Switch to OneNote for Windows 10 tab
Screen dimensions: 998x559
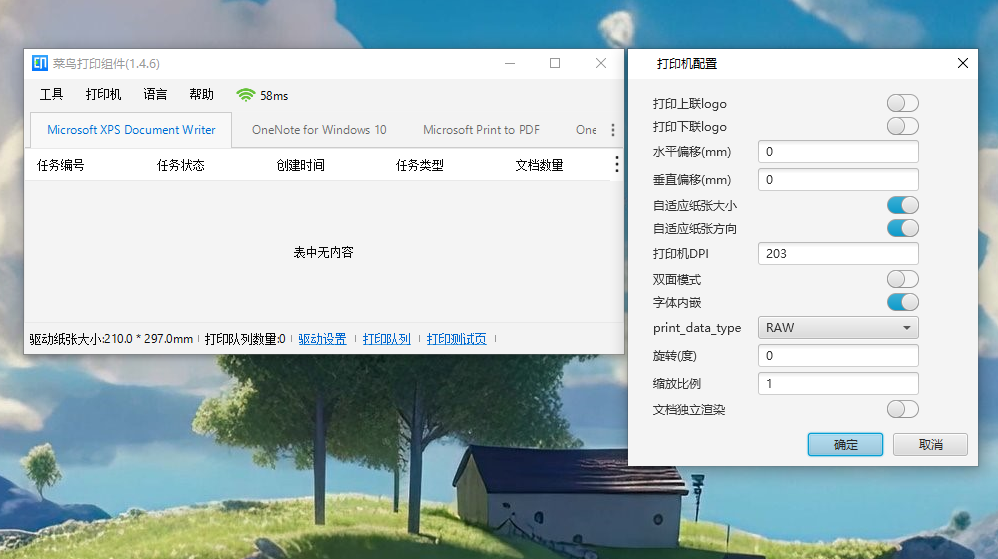pyautogui.click(x=319, y=130)
